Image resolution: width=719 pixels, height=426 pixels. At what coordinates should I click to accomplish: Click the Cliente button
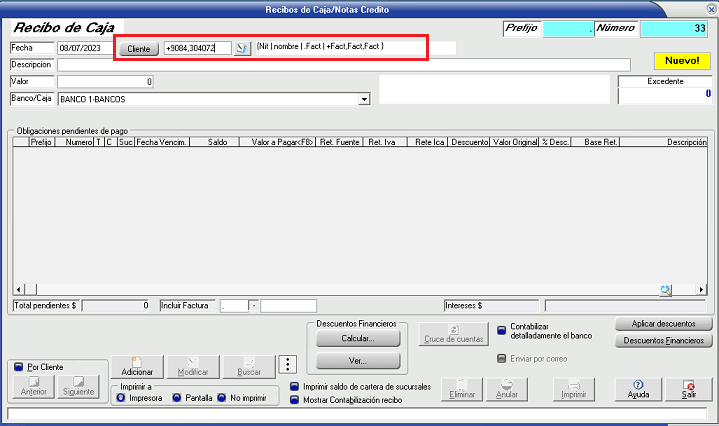138,48
